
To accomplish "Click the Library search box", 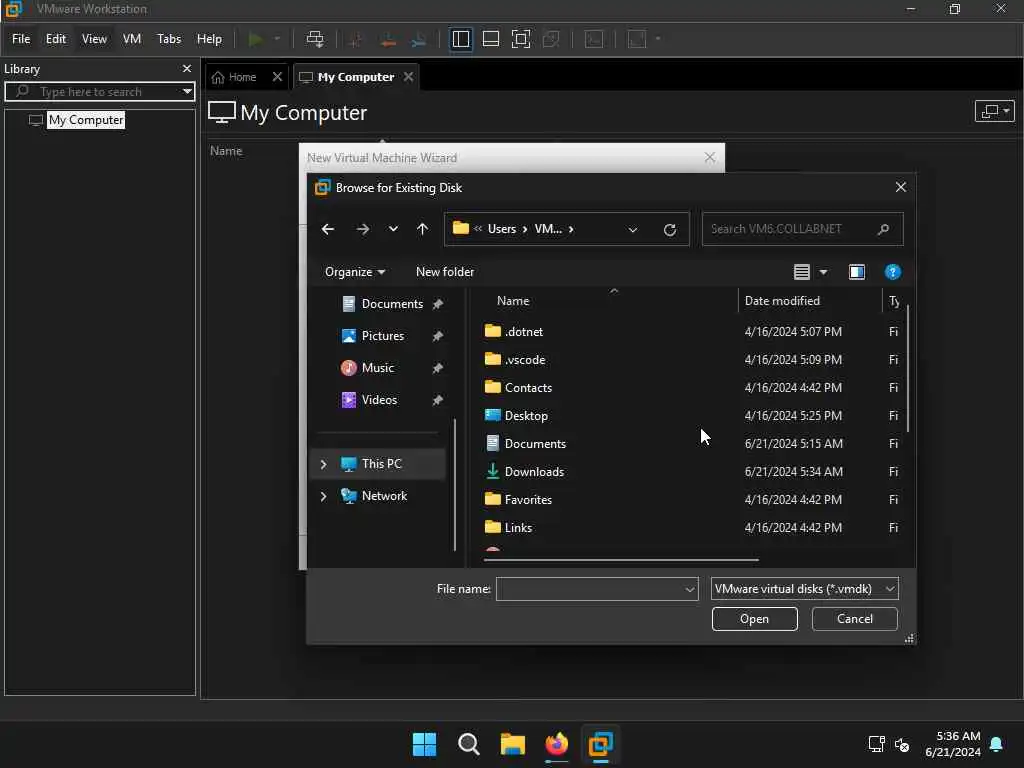I will pyautogui.click(x=99, y=91).
